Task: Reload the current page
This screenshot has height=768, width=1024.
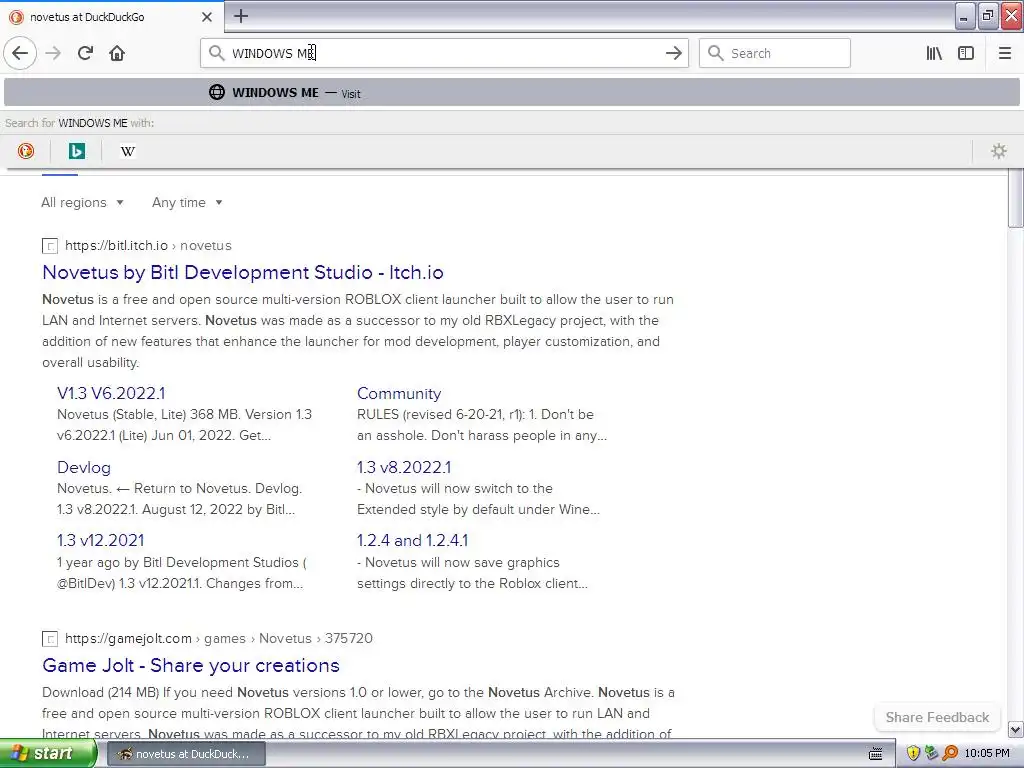Action: pyautogui.click(x=85, y=53)
